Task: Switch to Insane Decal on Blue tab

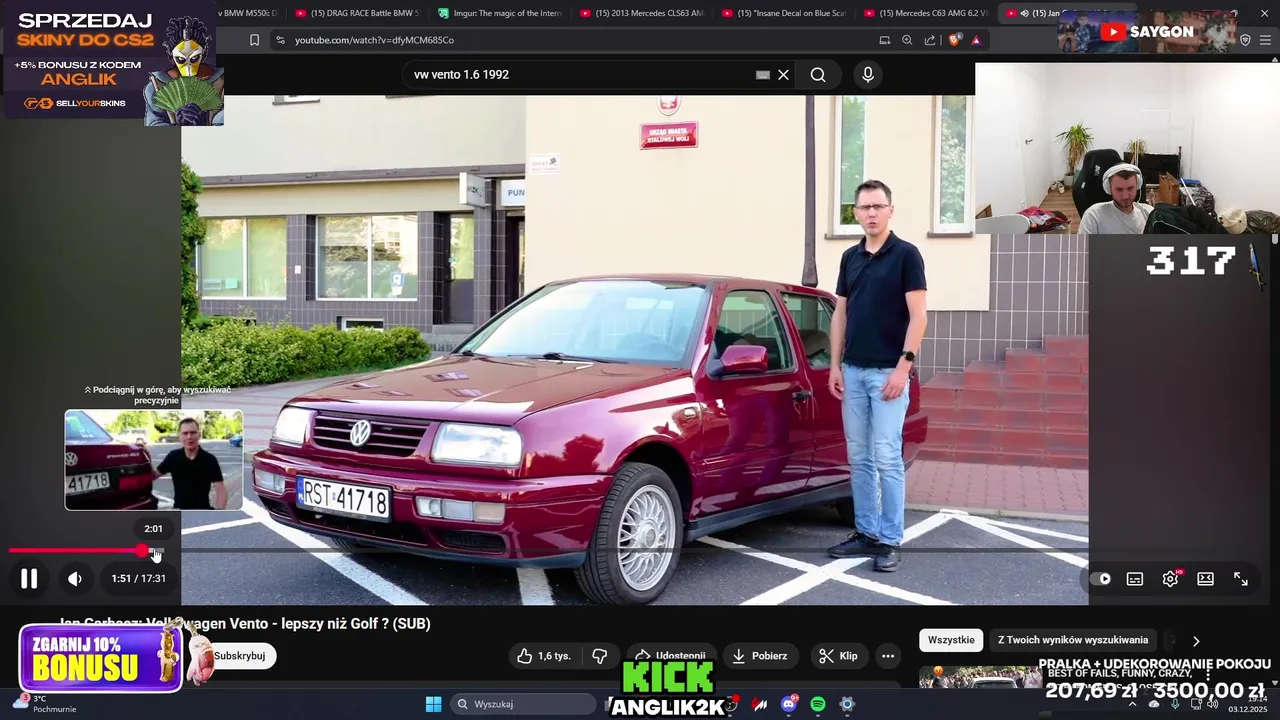Action: click(784, 13)
